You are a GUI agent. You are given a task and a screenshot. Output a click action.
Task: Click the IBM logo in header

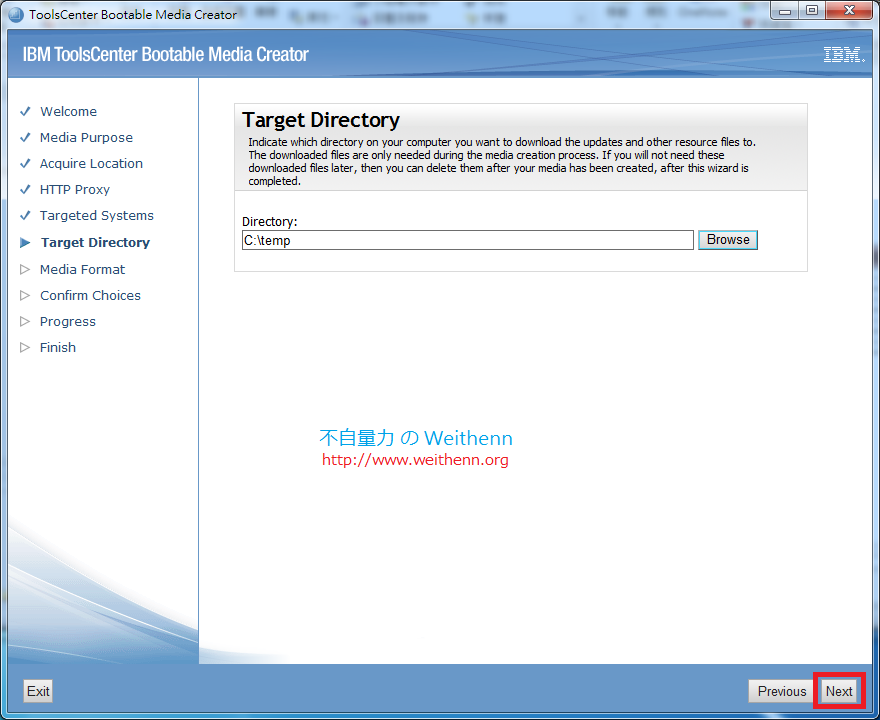[x=844, y=54]
